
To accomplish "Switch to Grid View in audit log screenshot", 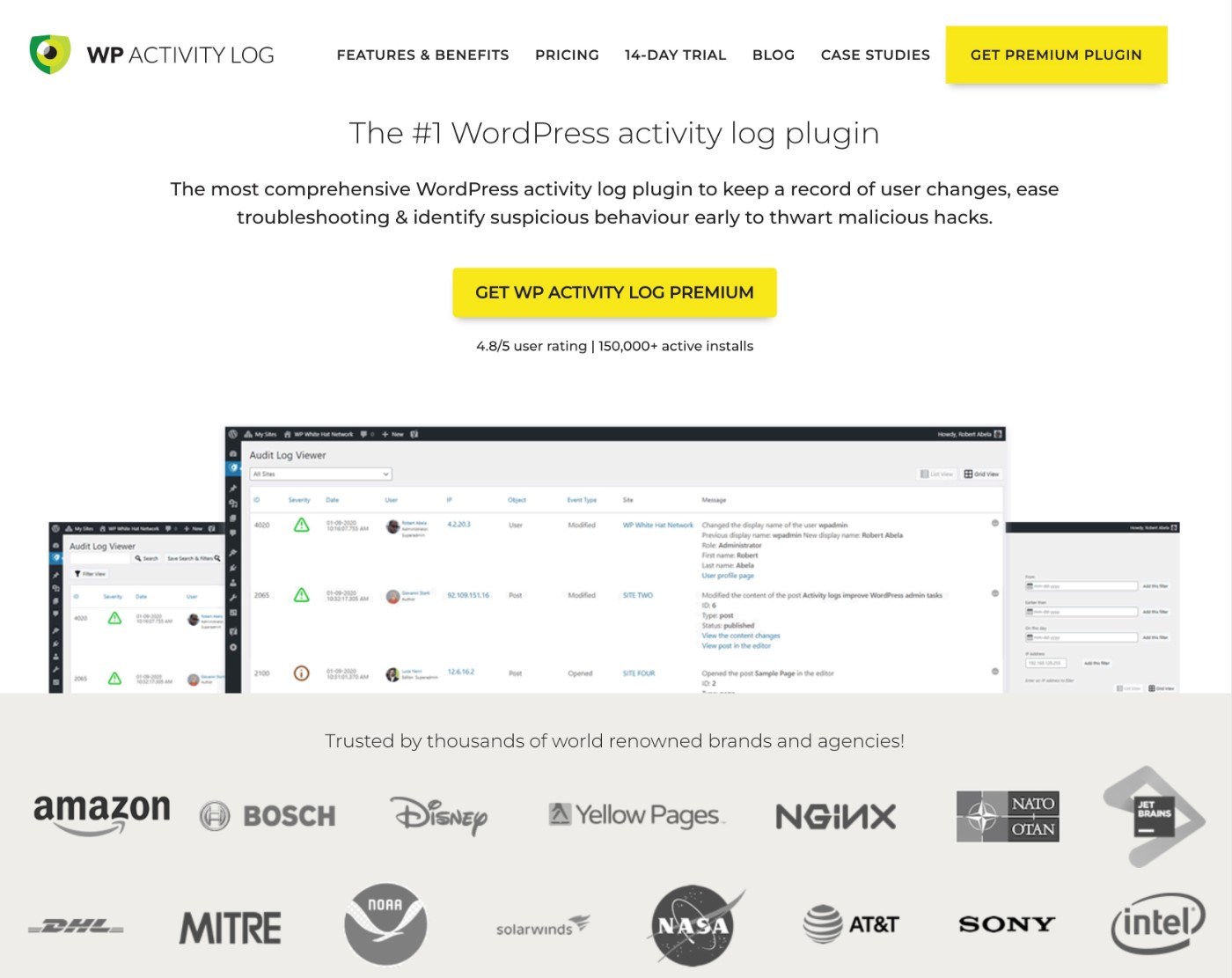I will (981, 474).
